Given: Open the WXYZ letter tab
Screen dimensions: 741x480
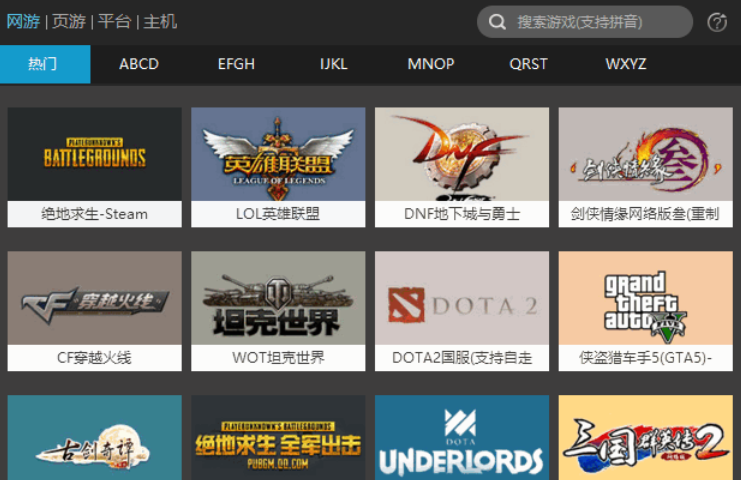Looking at the screenshot, I should pos(626,64).
